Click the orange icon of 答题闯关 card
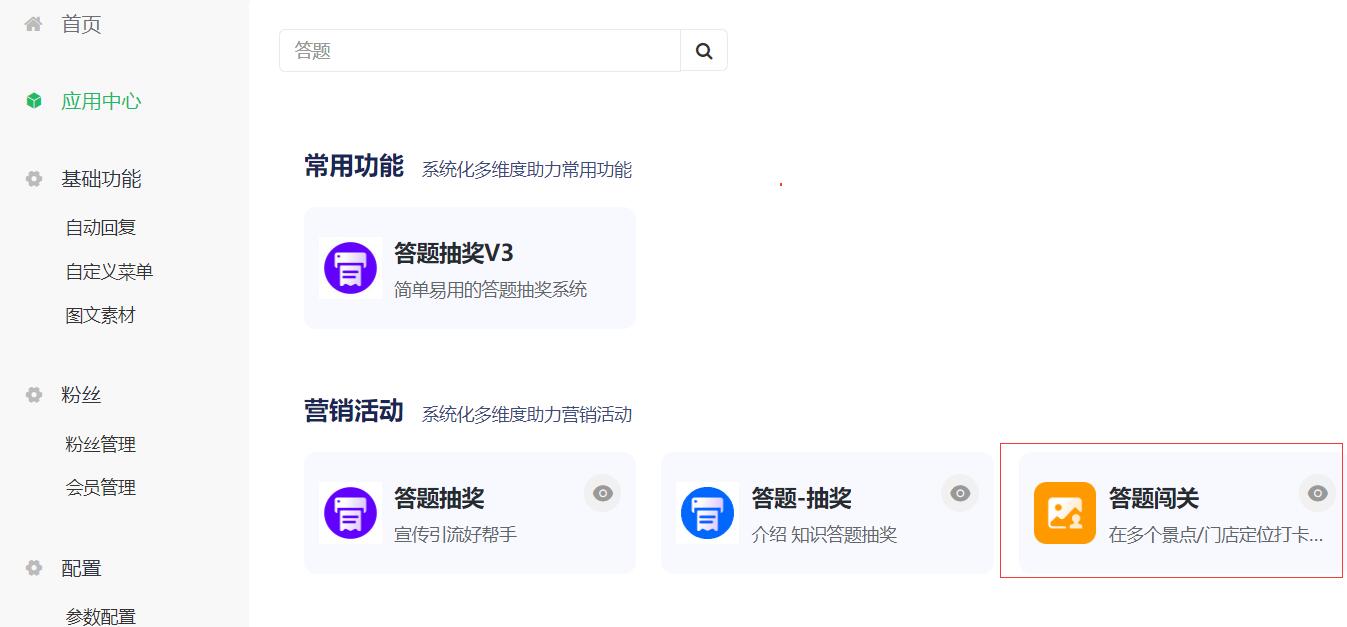The image size is (1347, 627). tap(1064, 513)
